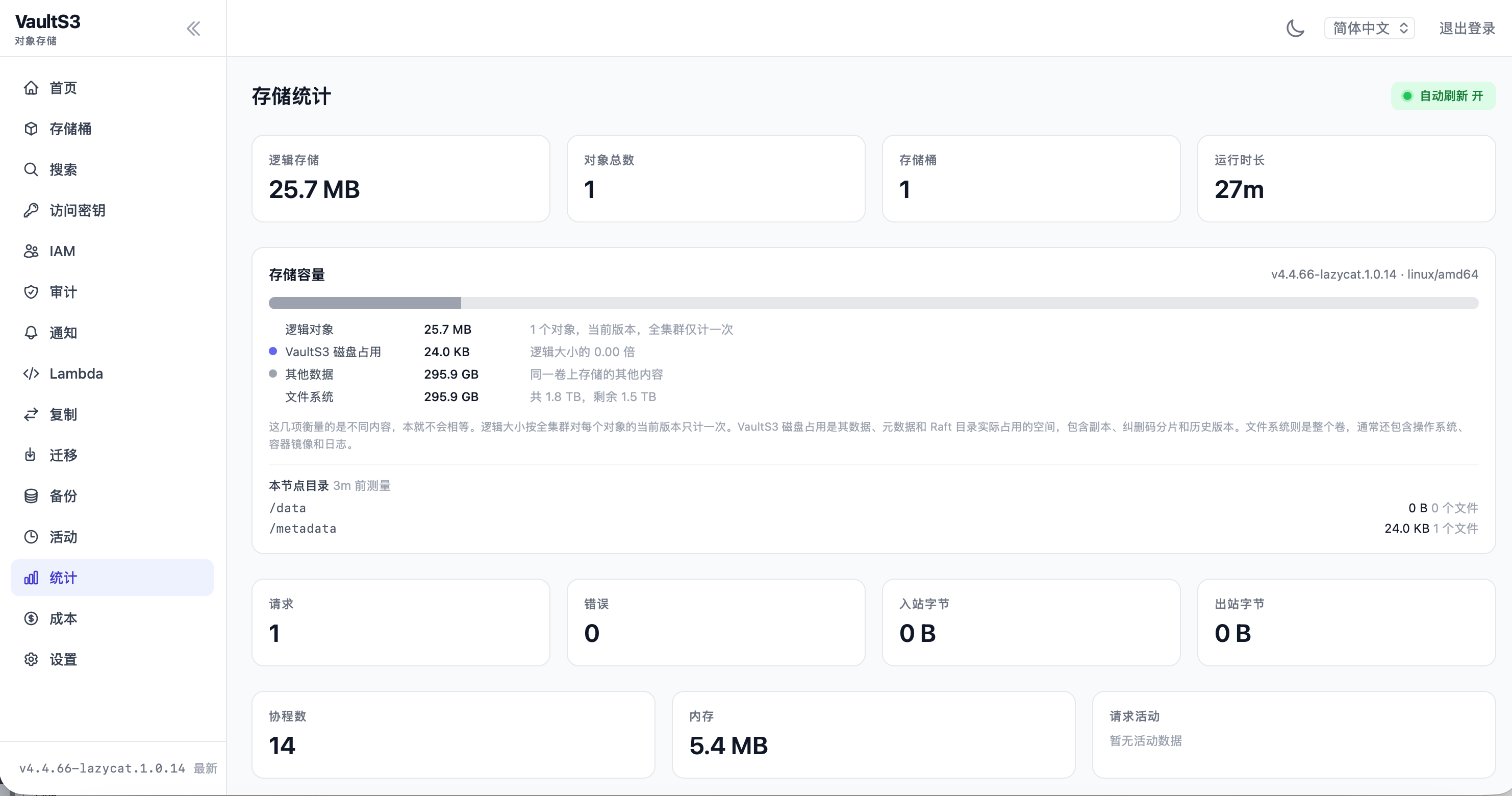Collapse the sidebar with double chevron
The width and height of the screenshot is (1512, 796).
tap(194, 28)
